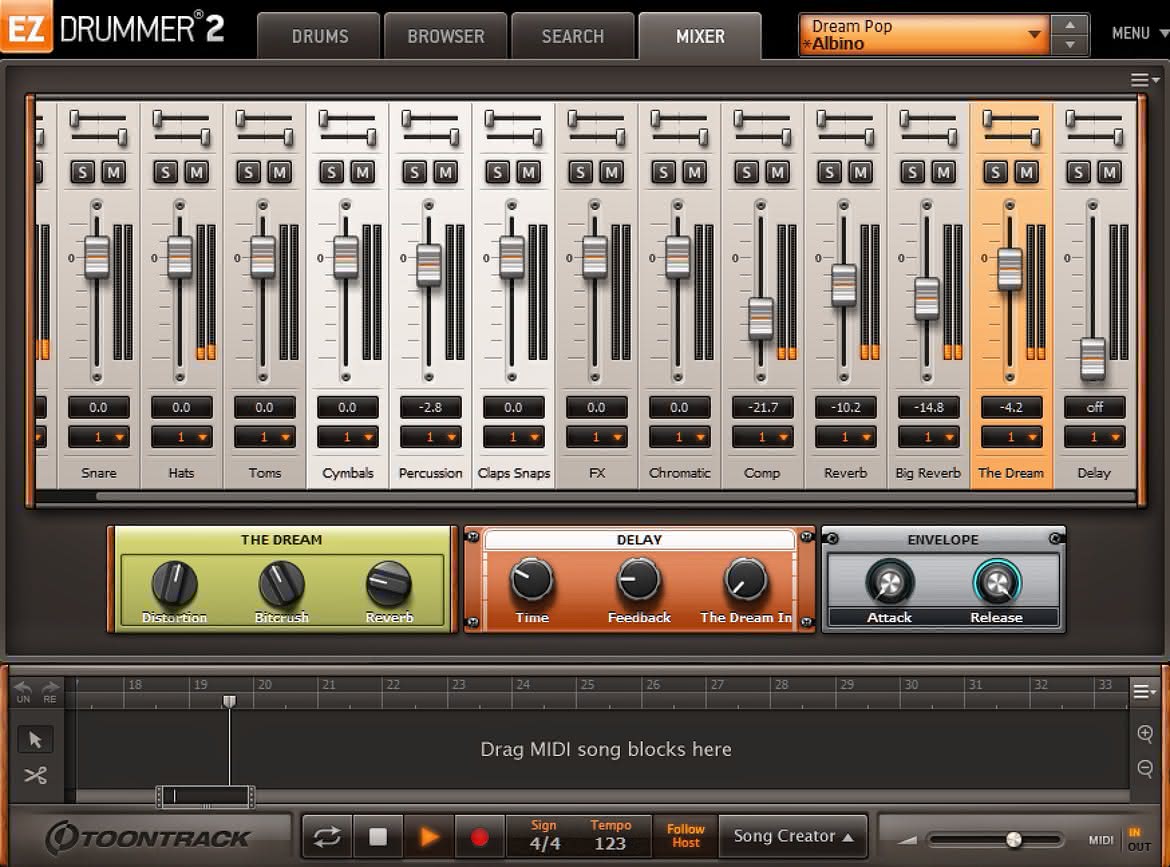Select the MIXER tab

(x=700, y=36)
